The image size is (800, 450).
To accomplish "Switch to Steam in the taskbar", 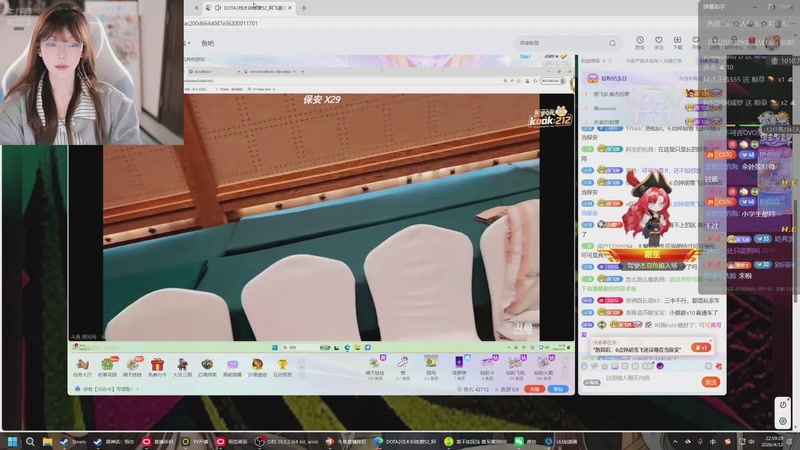I will pyautogui.click(x=73, y=441).
